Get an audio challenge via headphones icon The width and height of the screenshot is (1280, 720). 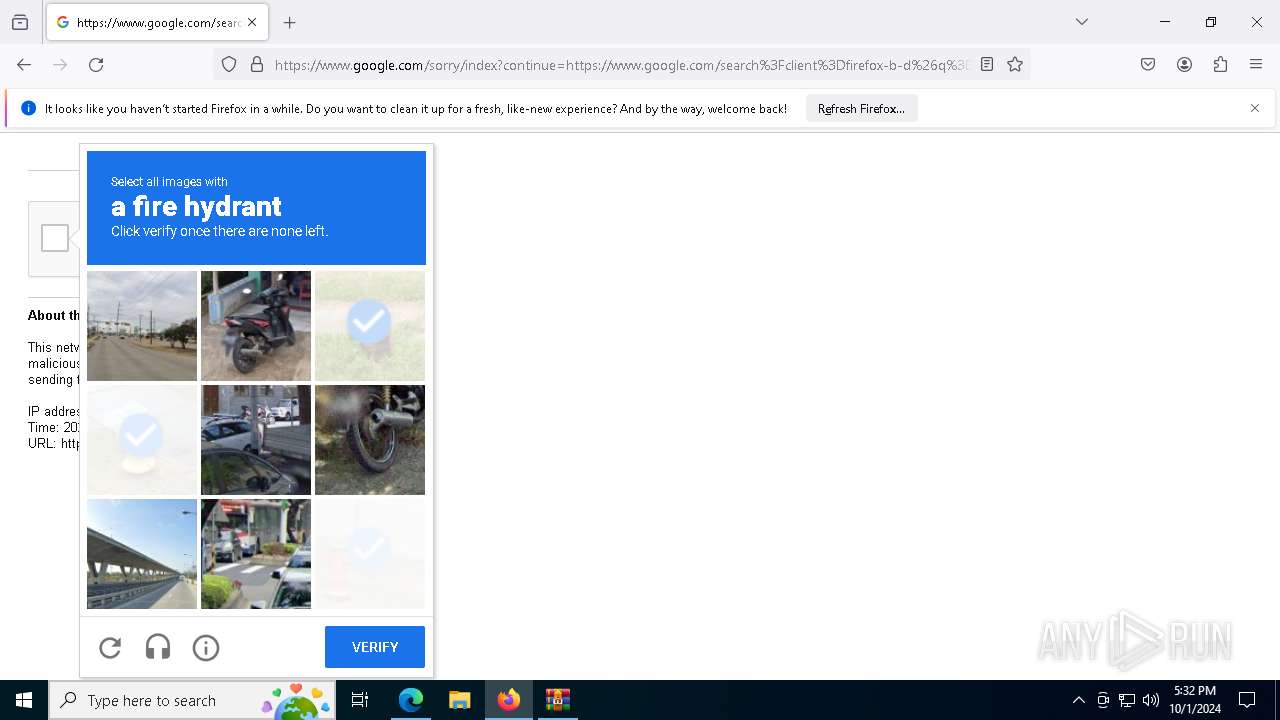pyautogui.click(x=158, y=648)
